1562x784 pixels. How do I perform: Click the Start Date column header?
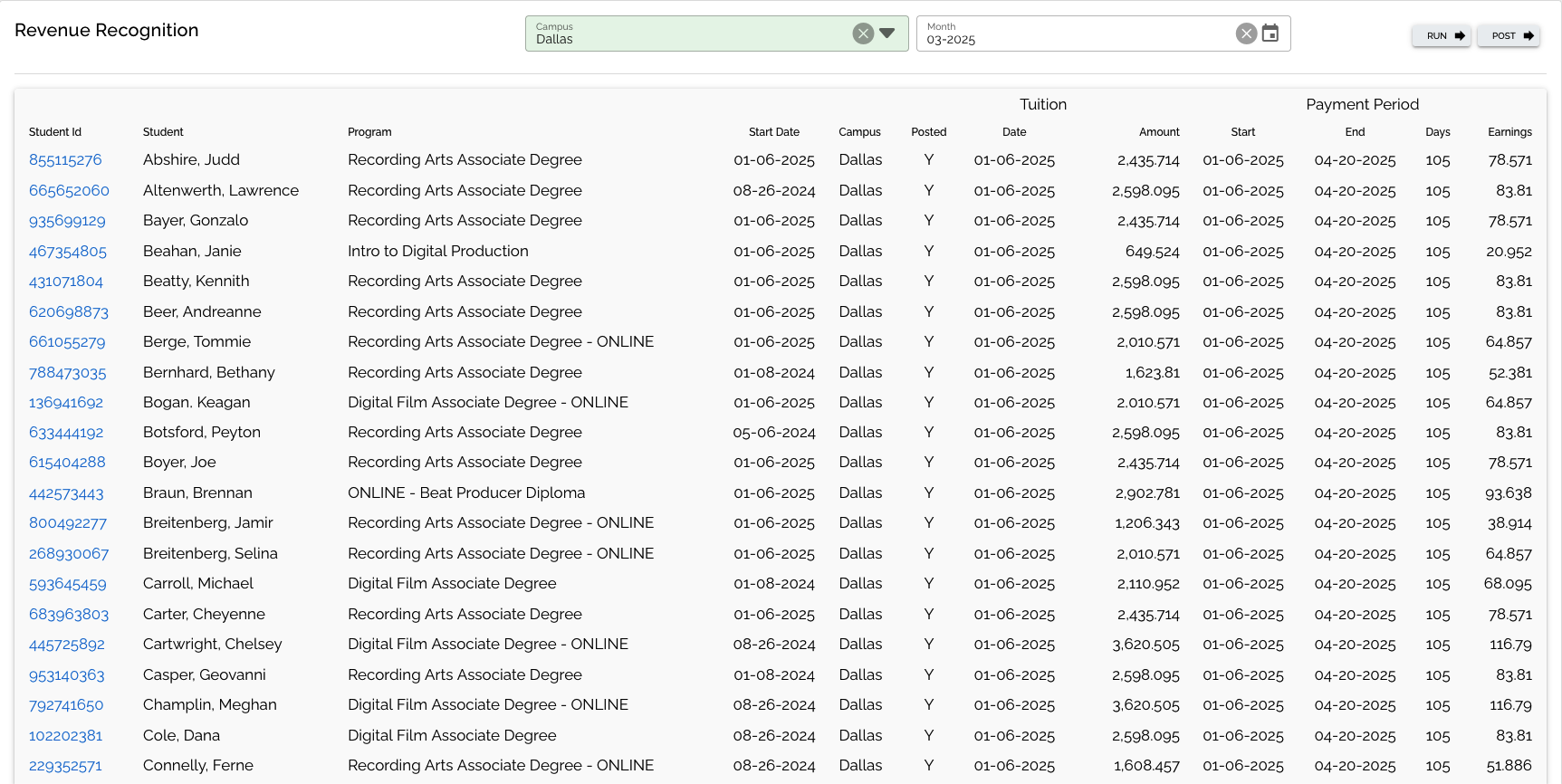774,132
